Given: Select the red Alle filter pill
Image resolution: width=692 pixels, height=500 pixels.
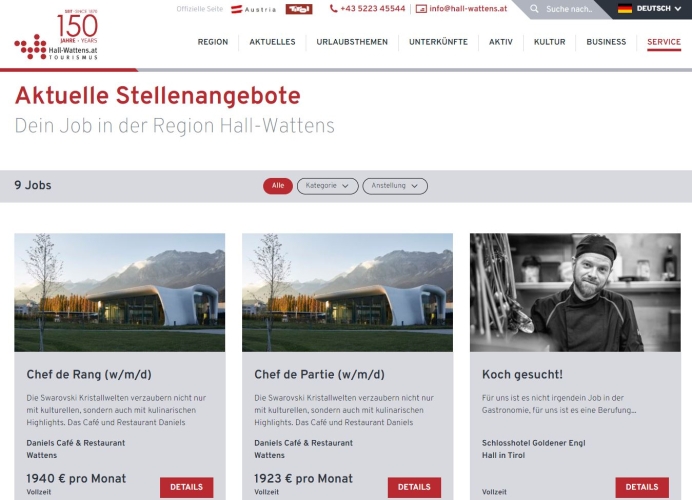Looking at the screenshot, I should pos(278,186).
